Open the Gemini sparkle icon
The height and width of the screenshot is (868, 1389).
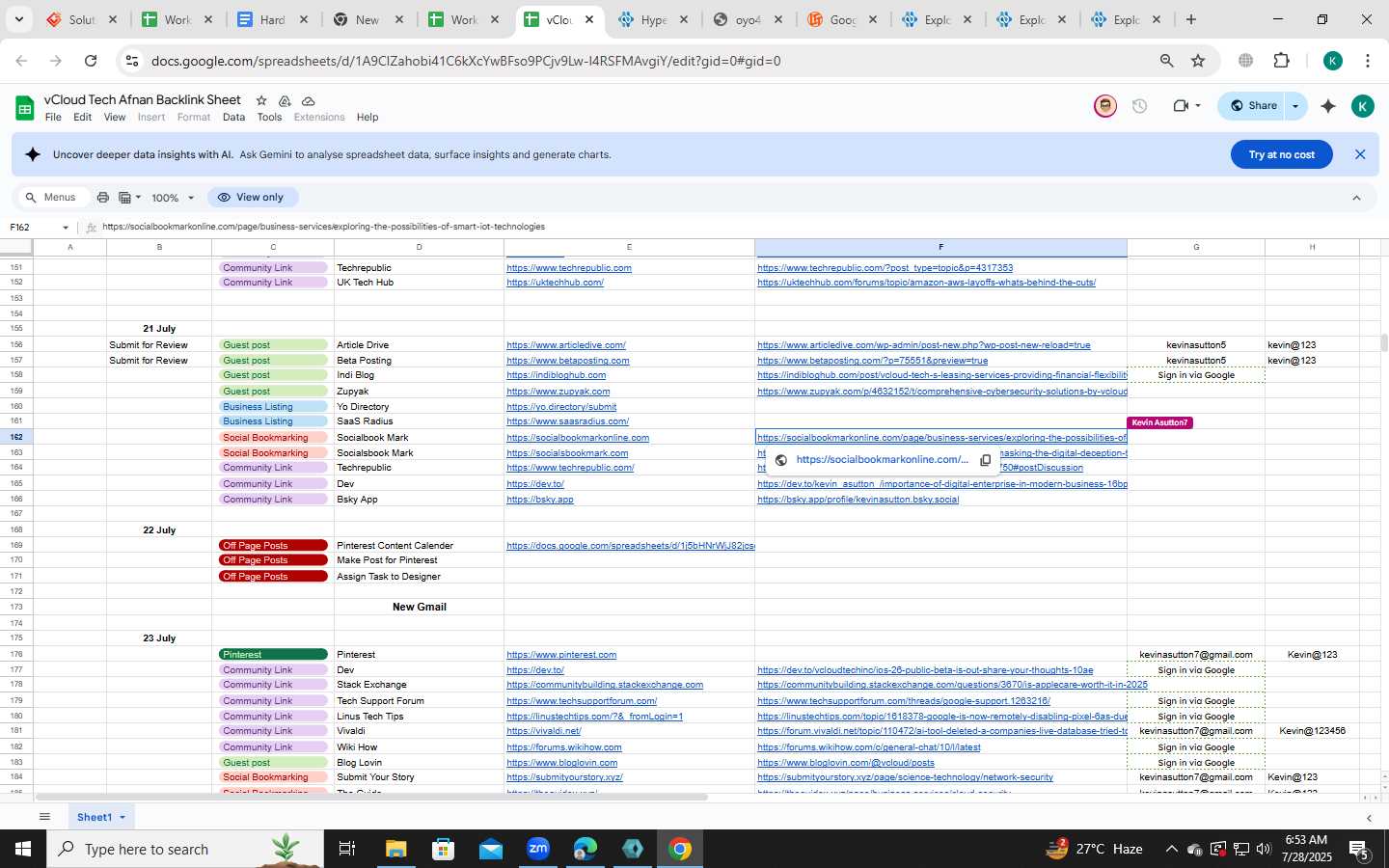click(x=1328, y=106)
